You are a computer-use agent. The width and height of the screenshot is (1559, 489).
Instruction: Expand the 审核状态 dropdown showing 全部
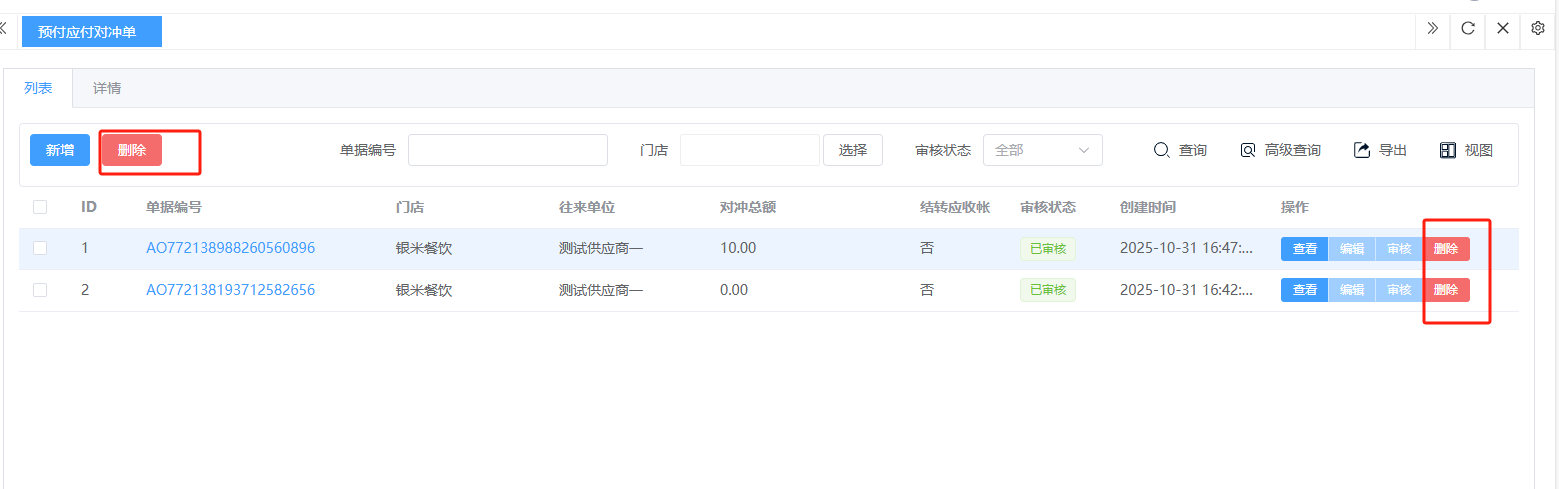pos(1042,150)
